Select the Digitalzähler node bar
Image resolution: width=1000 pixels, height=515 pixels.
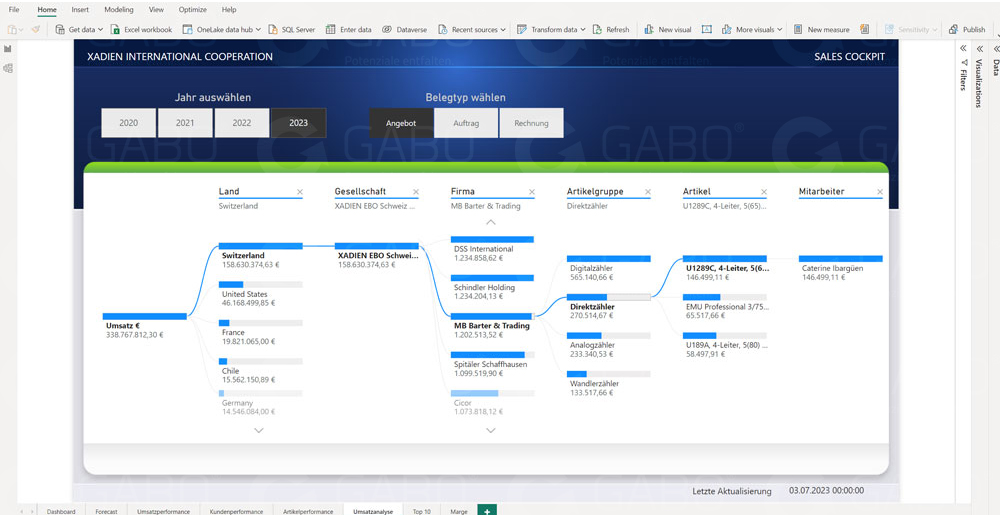(608, 259)
